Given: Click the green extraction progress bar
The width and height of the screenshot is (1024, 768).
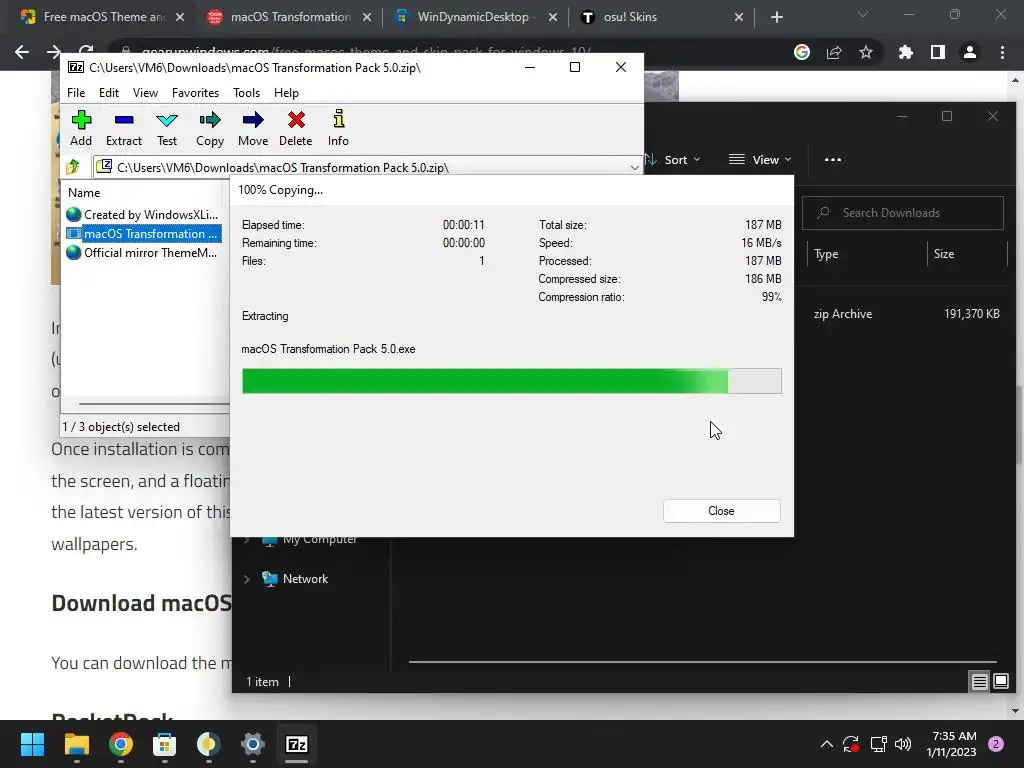Looking at the screenshot, I should coord(511,381).
